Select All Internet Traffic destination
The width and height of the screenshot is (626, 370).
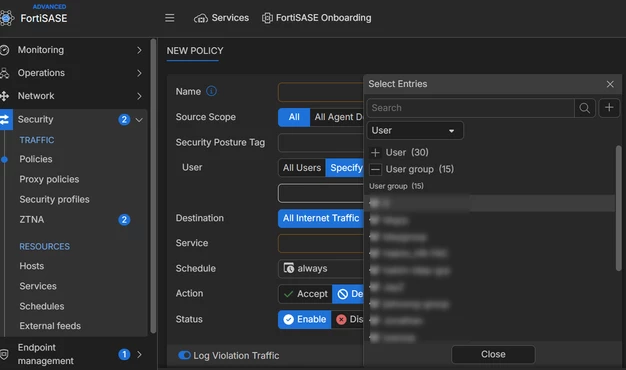tap(321, 218)
